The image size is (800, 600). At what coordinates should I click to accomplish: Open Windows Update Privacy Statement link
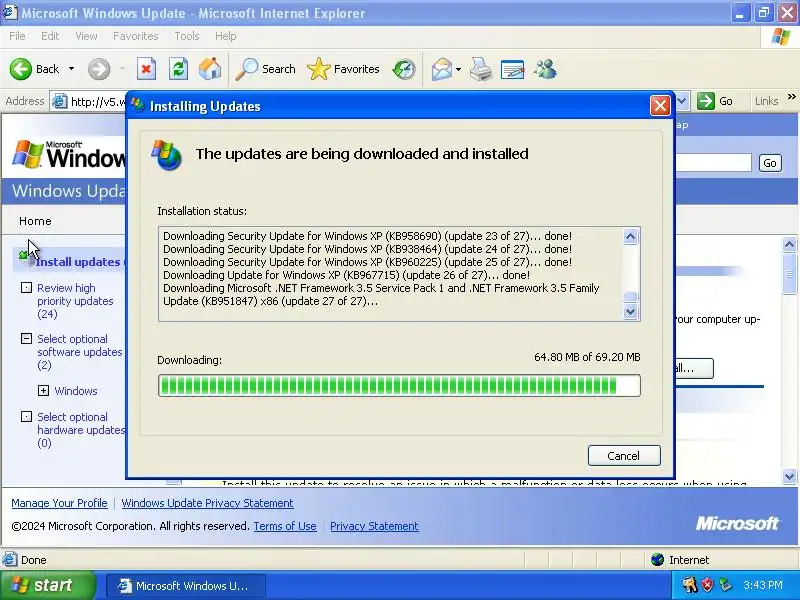click(207, 503)
